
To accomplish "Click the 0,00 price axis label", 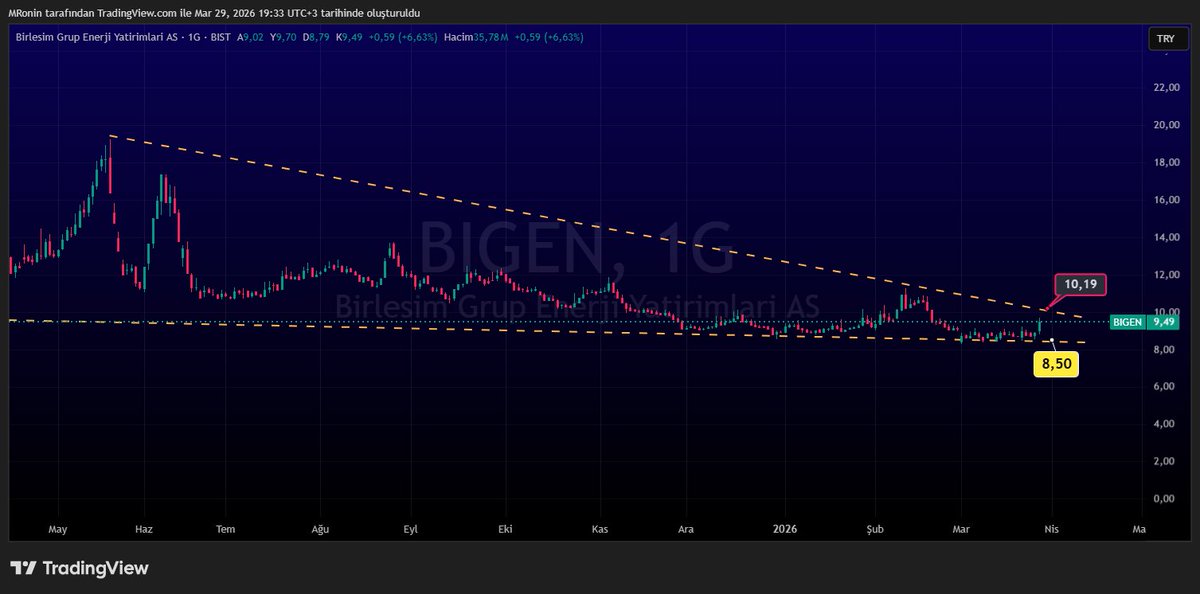I will coord(1166,498).
